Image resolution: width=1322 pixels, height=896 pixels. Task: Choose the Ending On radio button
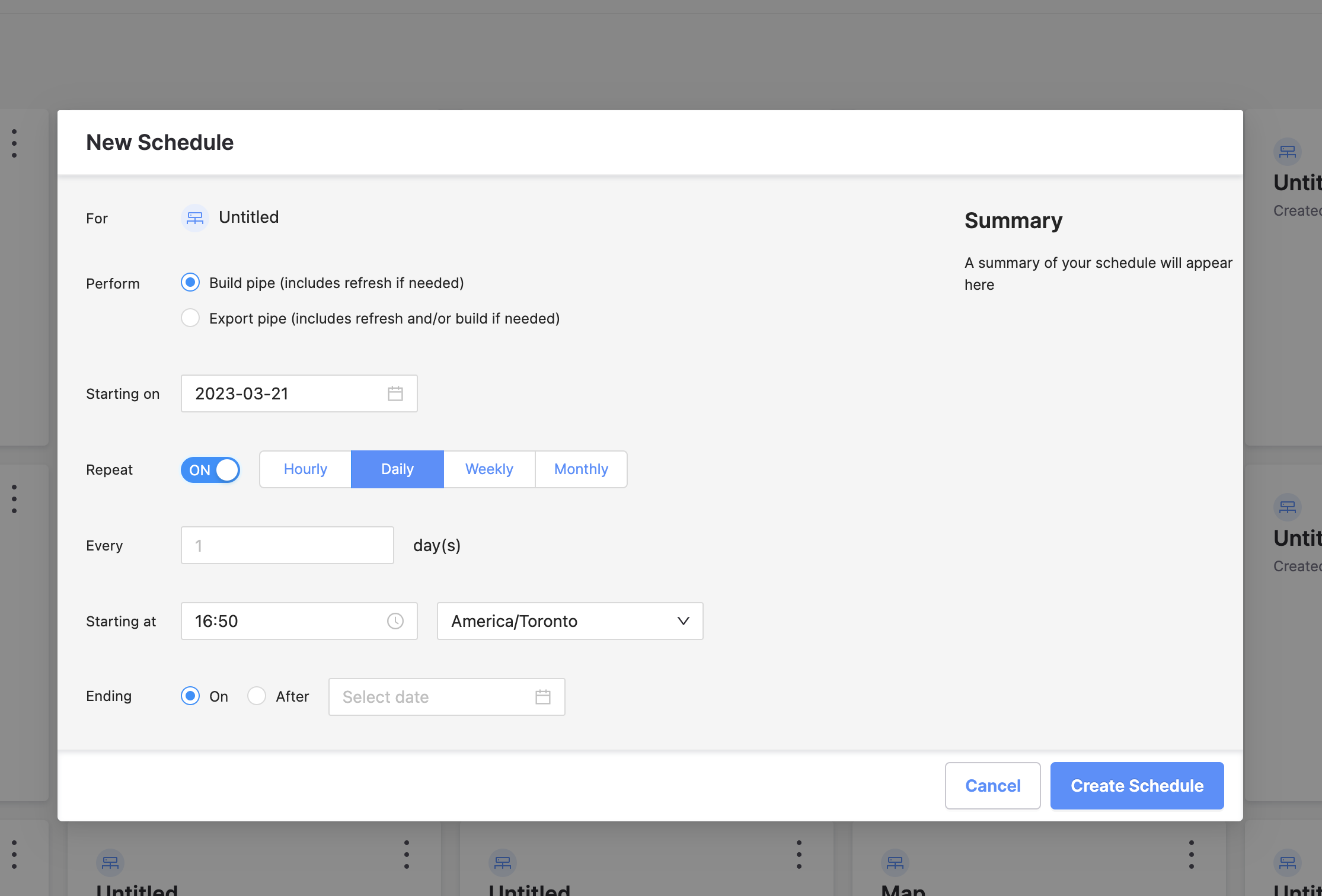pos(190,696)
